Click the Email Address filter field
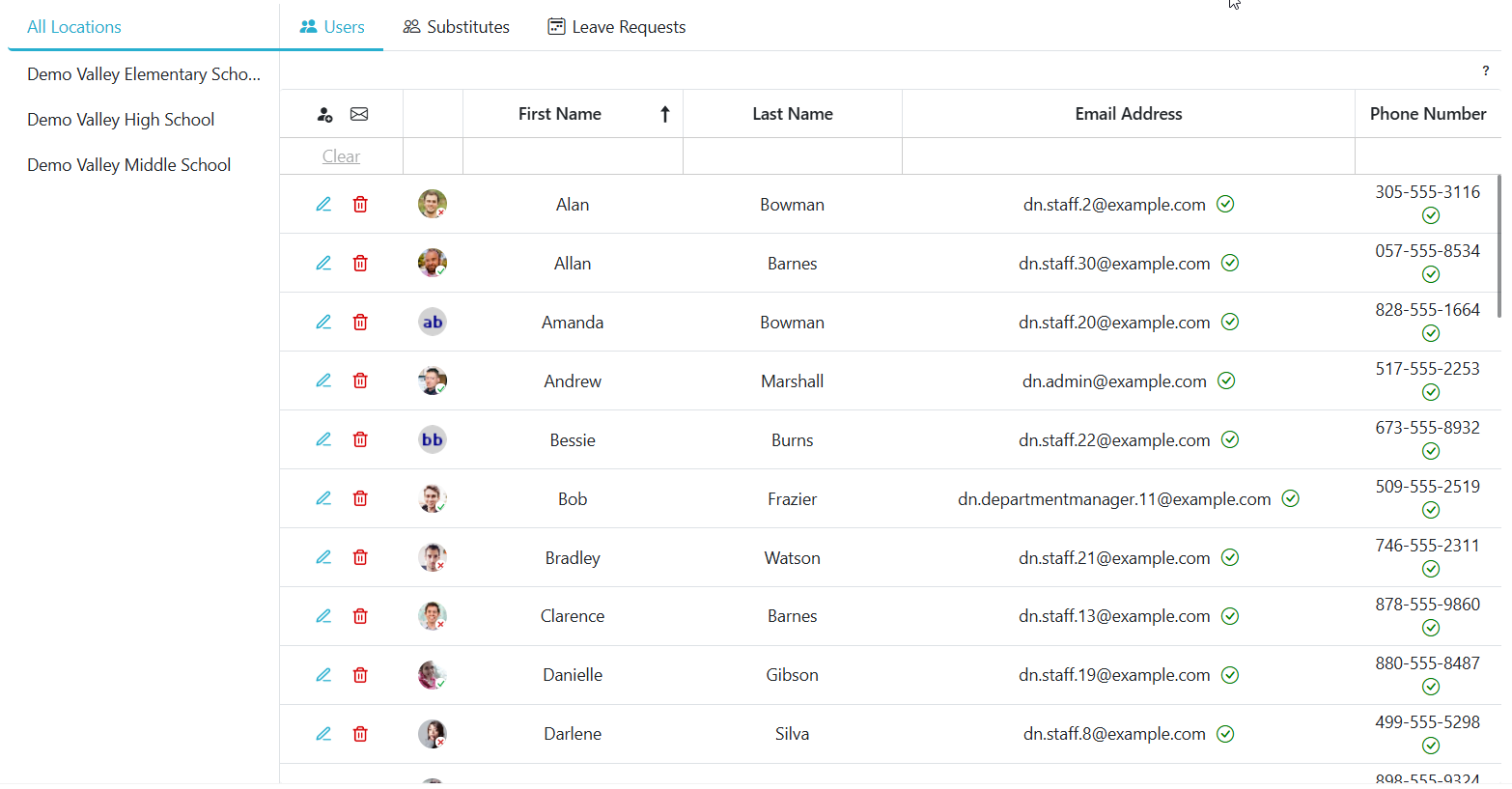The image size is (1512, 789). (x=1128, y=156)
